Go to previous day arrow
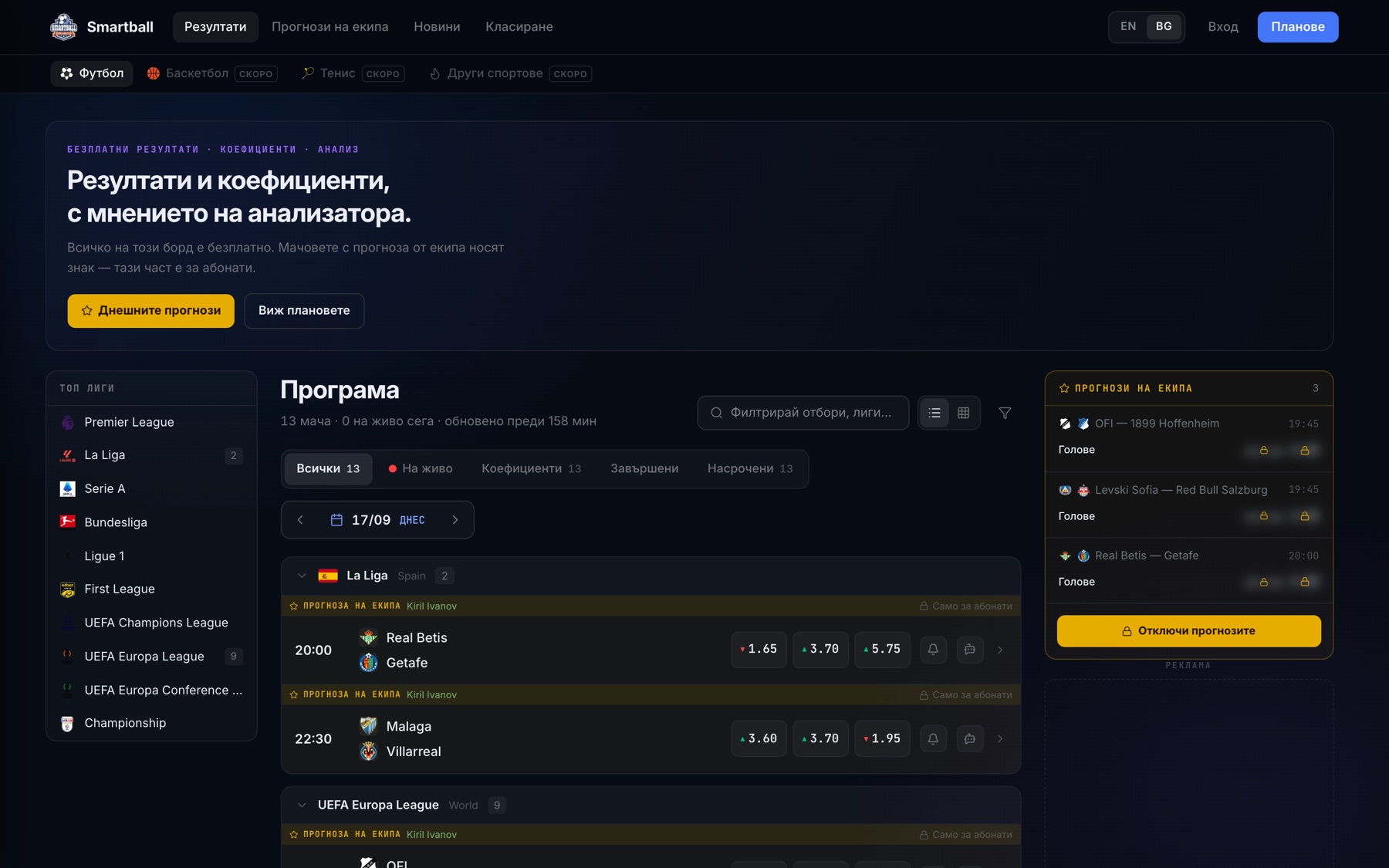The width and height of the screenshot is (1389, 868). (x=300, y=520)
